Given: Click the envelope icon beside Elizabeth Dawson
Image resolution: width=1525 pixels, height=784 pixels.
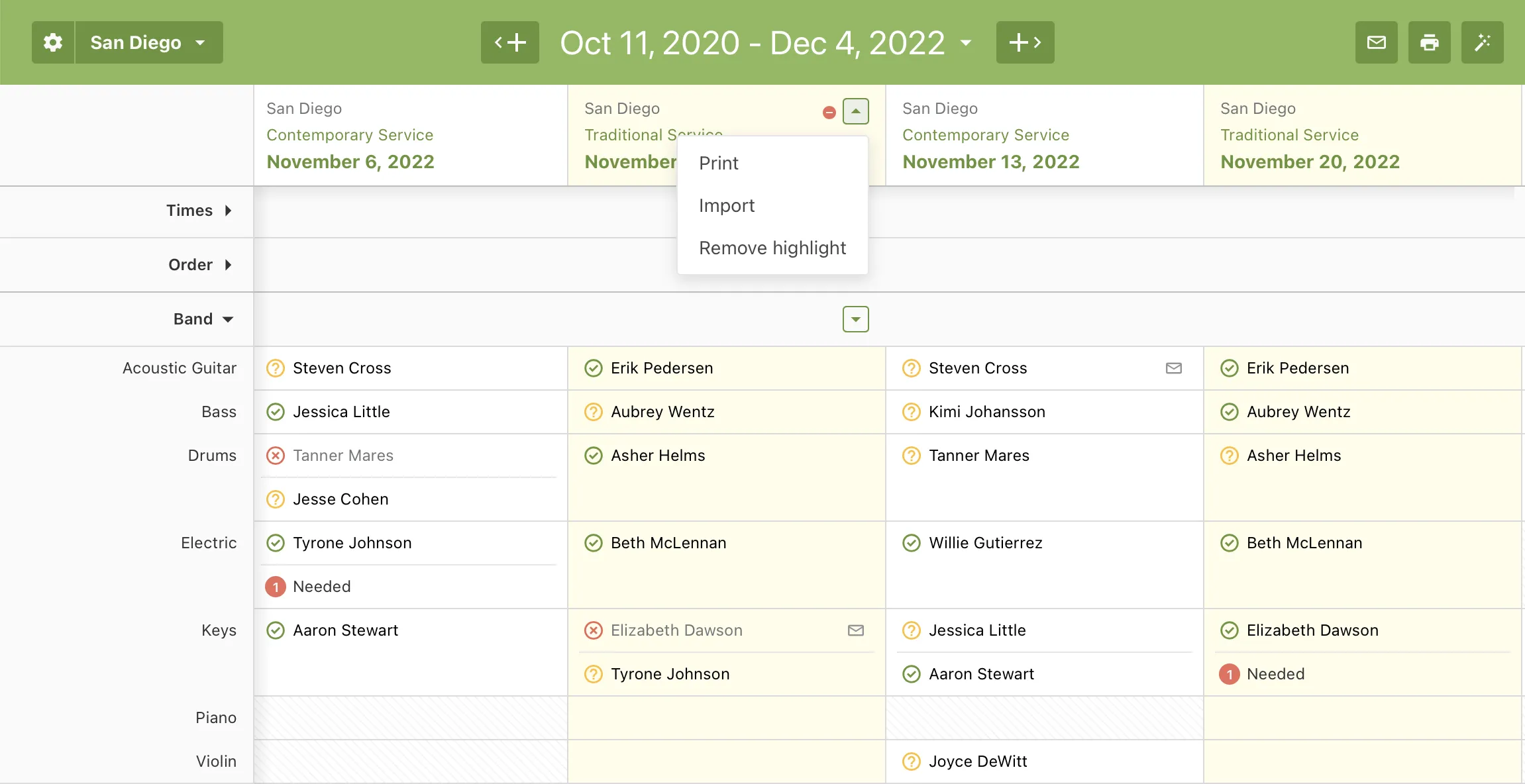Looking at the screenshot, I should [855, 630].
